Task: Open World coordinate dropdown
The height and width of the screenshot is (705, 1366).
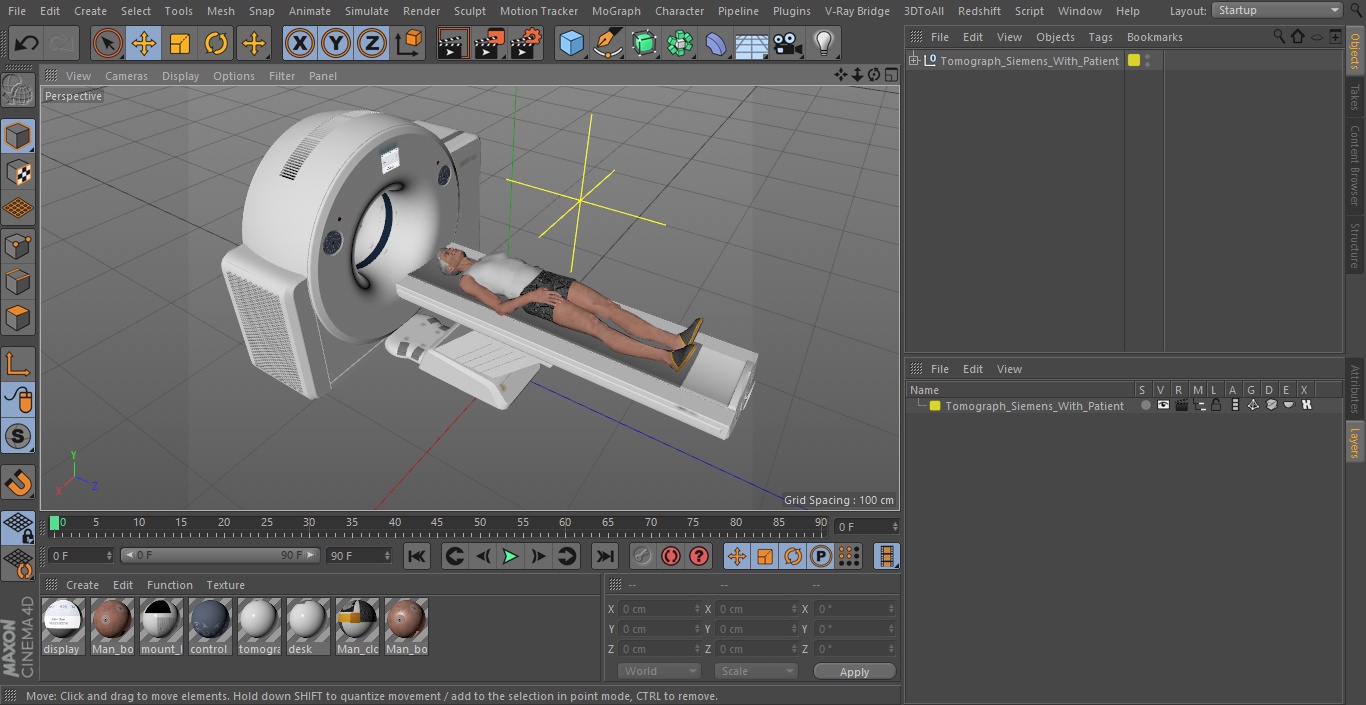Action: pyautogui.click(x=659, y=671)
